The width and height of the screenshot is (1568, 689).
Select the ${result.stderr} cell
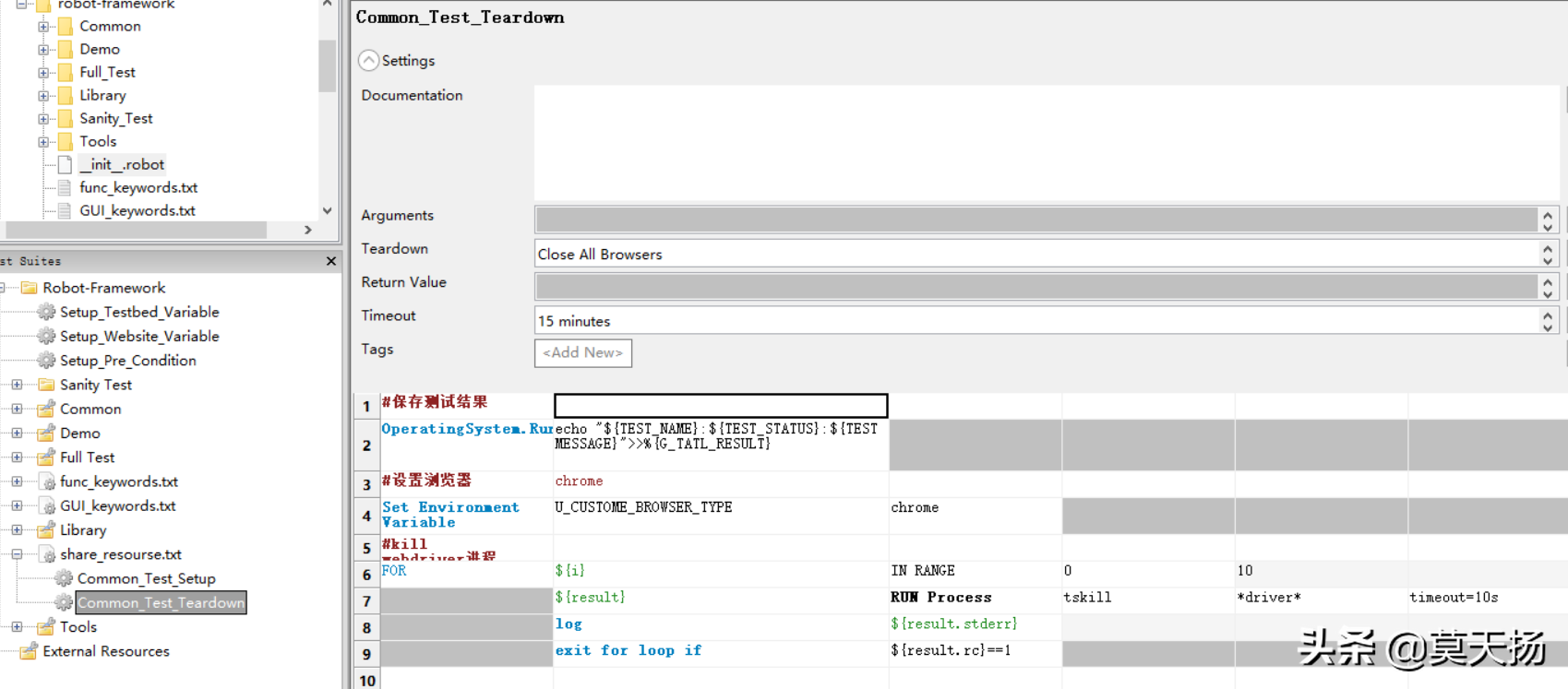pos(976,627)
